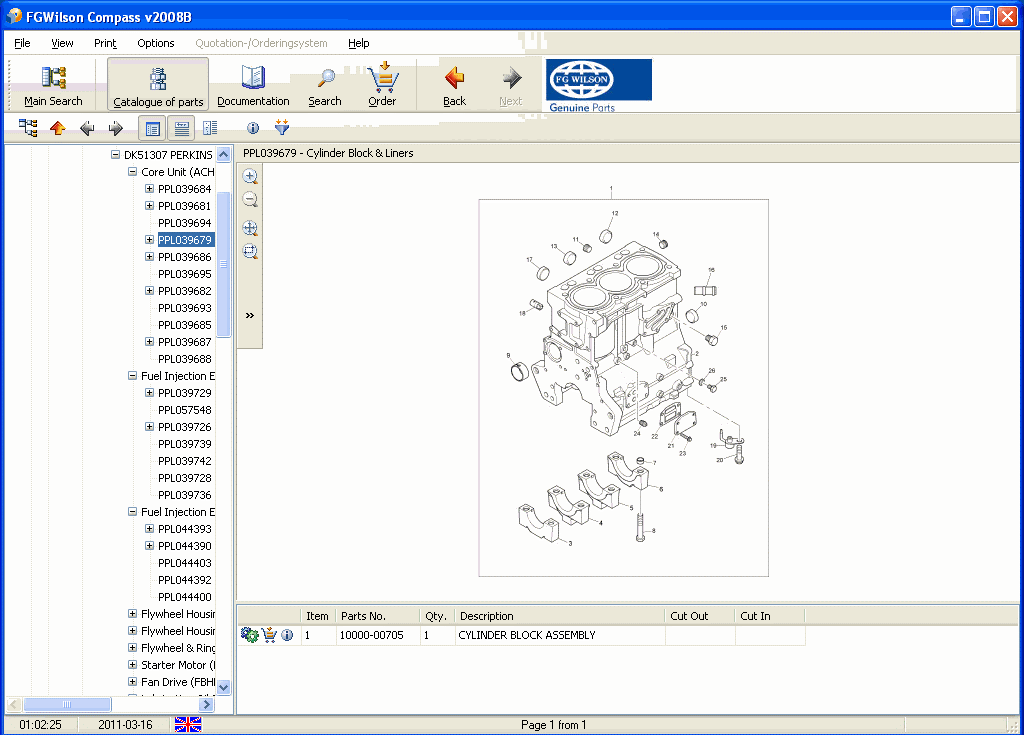
Task: Open the Order shopping cart
Action: coord(382,85)
